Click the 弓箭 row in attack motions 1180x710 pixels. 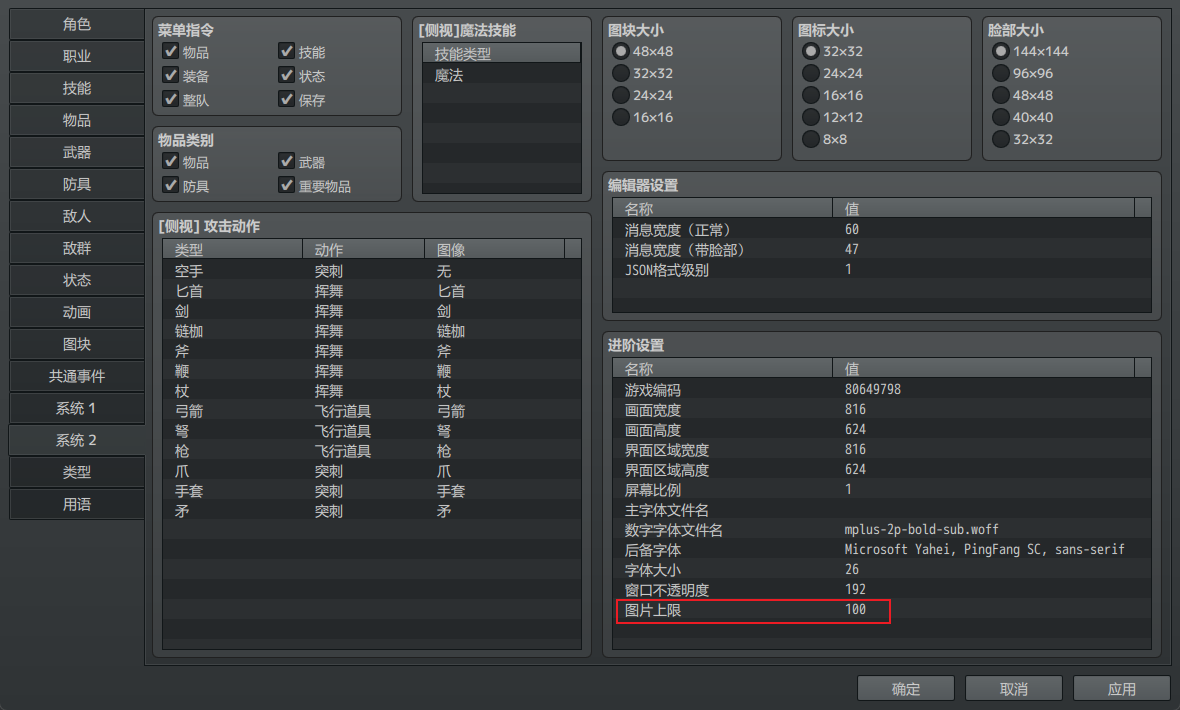coord(372,411)
